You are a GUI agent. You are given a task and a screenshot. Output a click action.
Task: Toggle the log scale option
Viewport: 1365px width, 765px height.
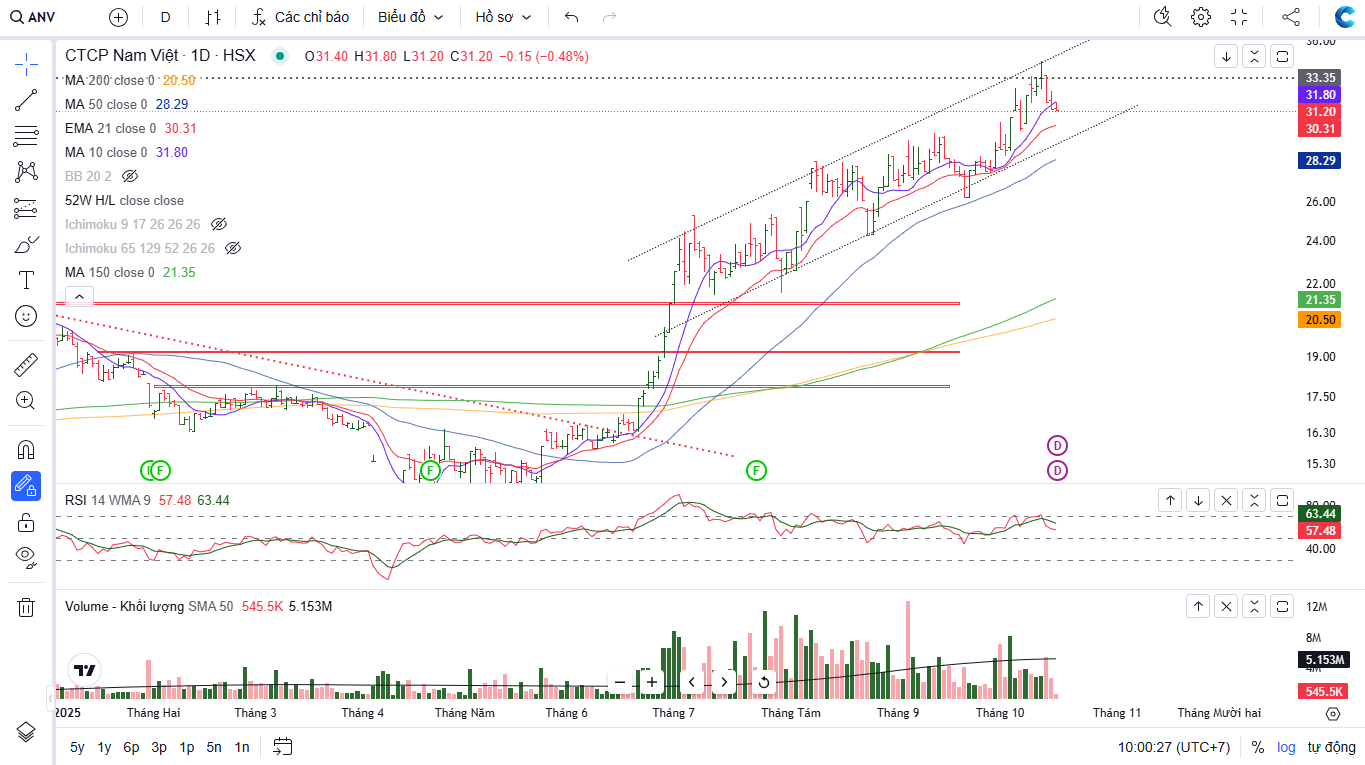coord(1286,747)
